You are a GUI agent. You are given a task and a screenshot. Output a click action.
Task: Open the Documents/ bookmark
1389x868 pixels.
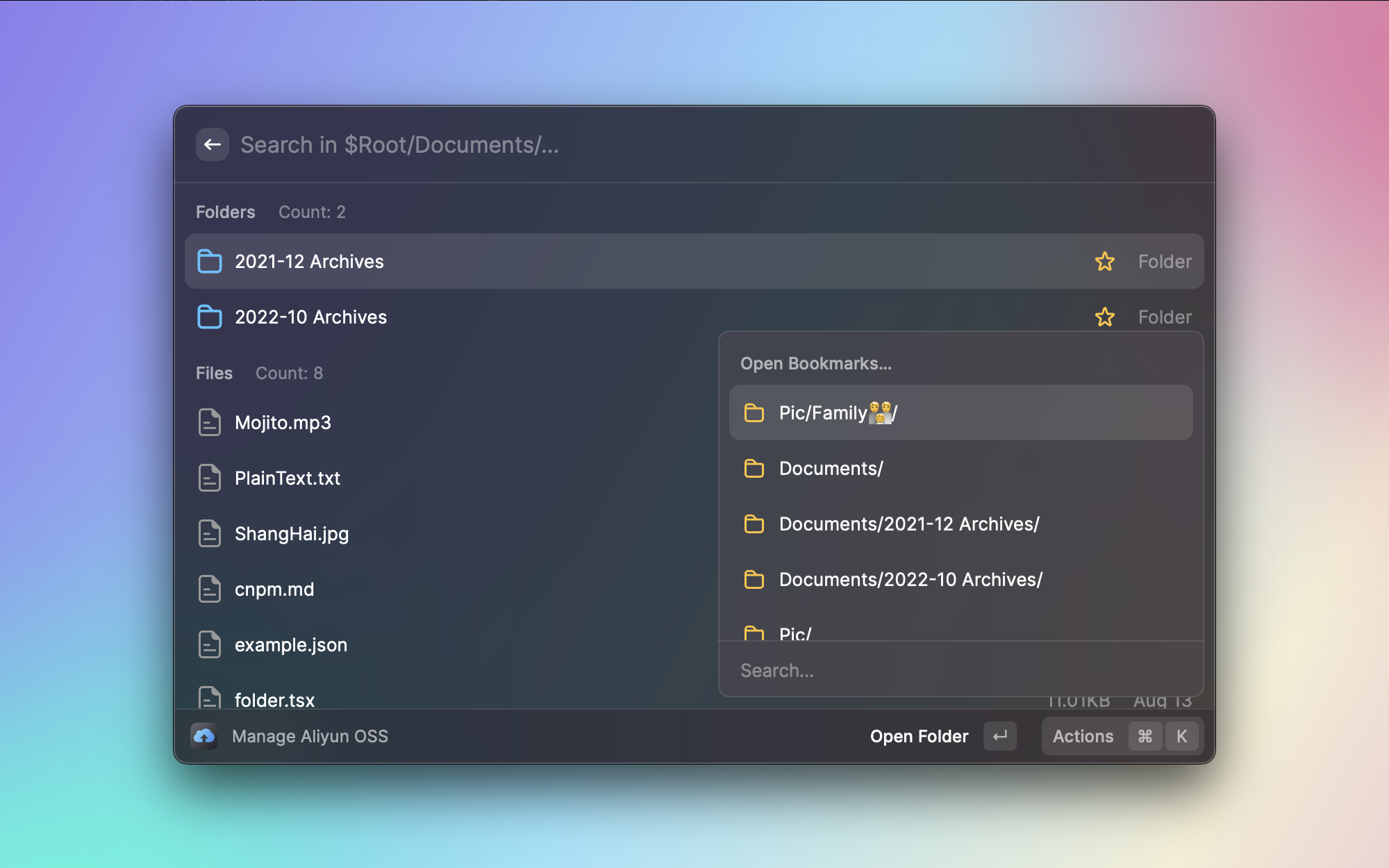point(831,469)
